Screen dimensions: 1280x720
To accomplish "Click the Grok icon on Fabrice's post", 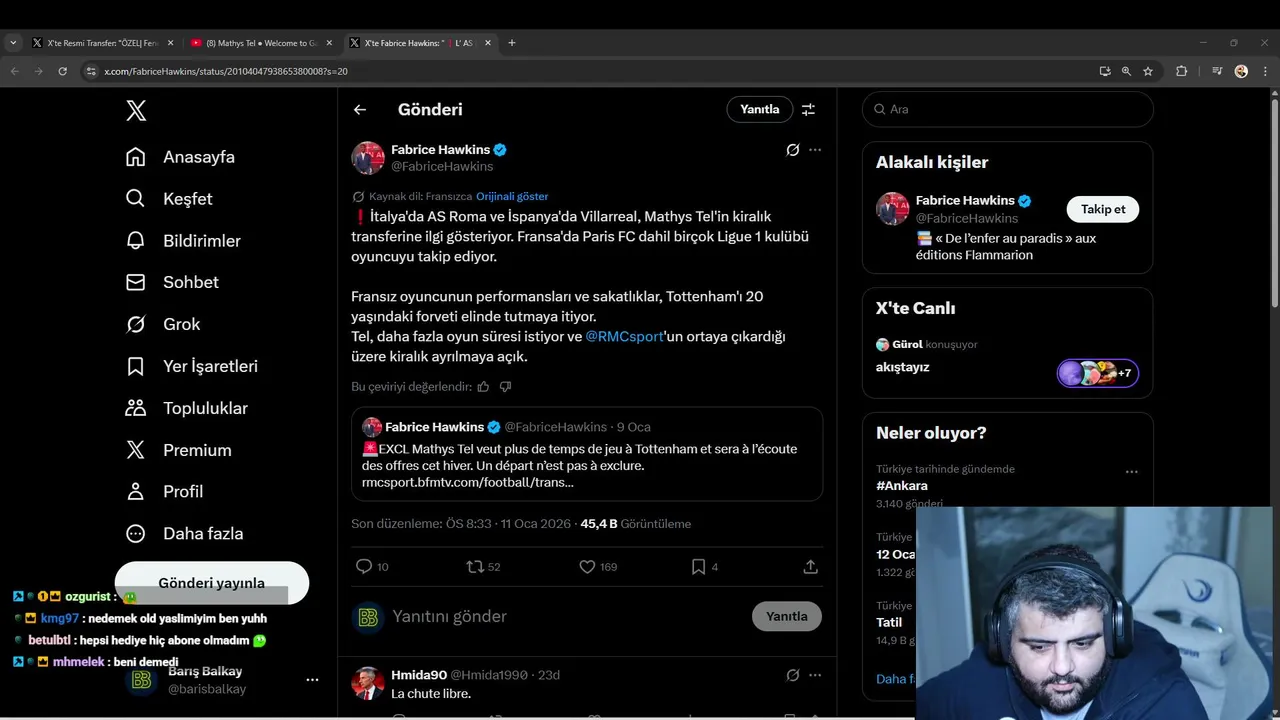I will pyautogui.click(x=792, y=150).
